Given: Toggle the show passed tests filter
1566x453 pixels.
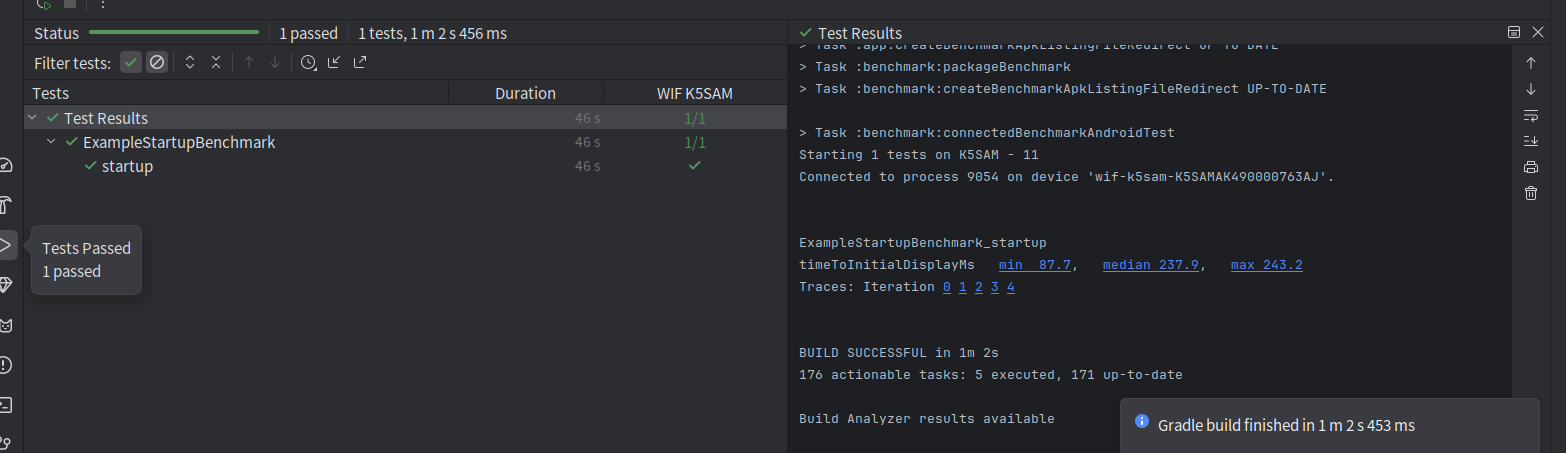Looking at the screenshot, I should click(x=131, y=62).
